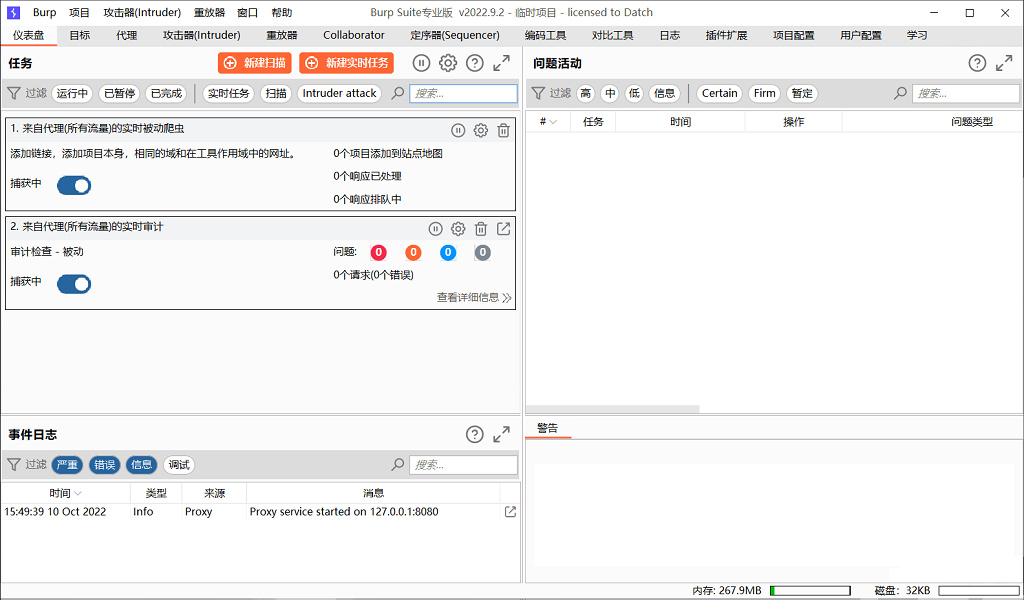The width and height of the screenshot is (1024, 600).
Task: Switch to the Collaborator tab
Action: pyautogui.click(x=354, y=35)
